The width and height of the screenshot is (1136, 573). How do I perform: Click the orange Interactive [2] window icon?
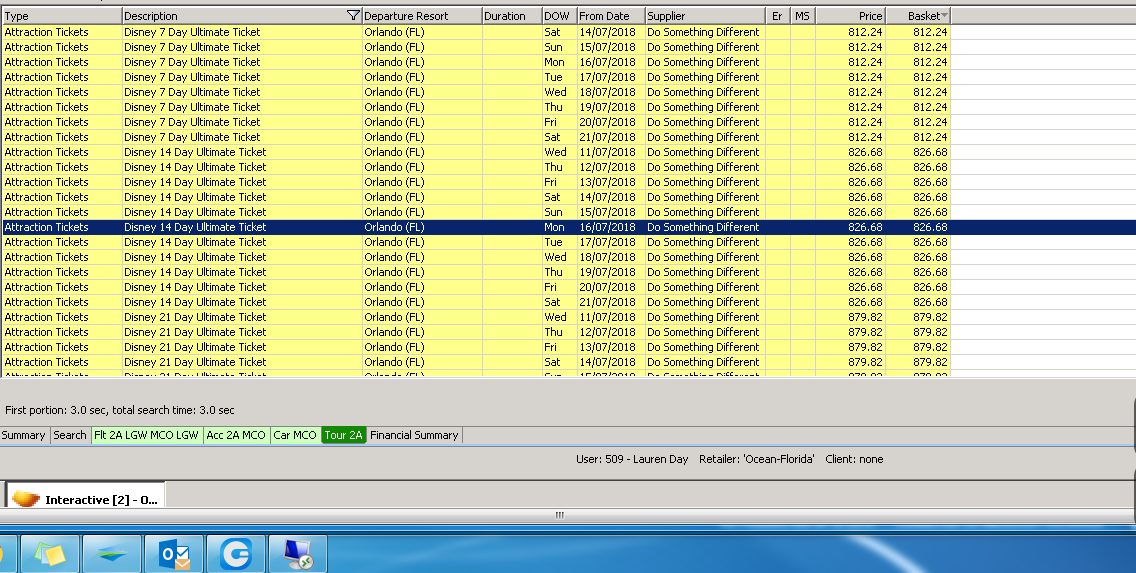[x=26, y=499]
